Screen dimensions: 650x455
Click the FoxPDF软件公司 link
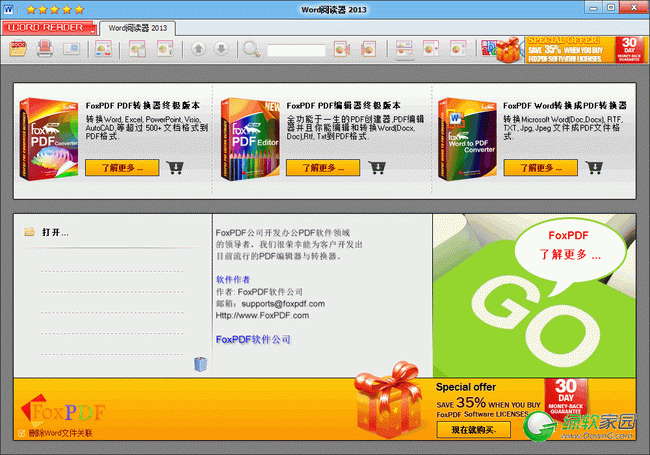coord(252,340)
